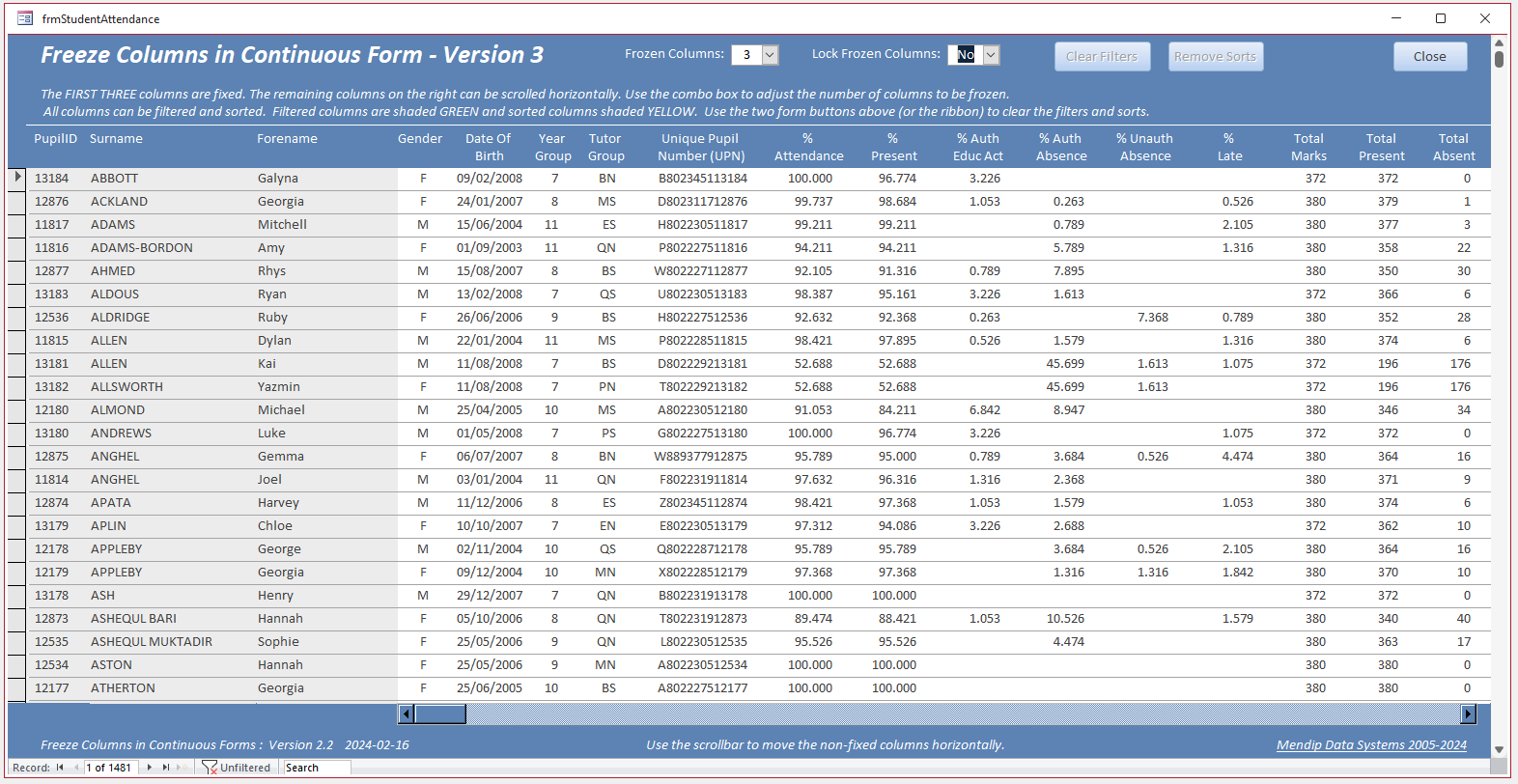Click the Remove Sorts button
Image resolution: width=1518 pixels, height=784 pixels.
tap(1216, 56)
